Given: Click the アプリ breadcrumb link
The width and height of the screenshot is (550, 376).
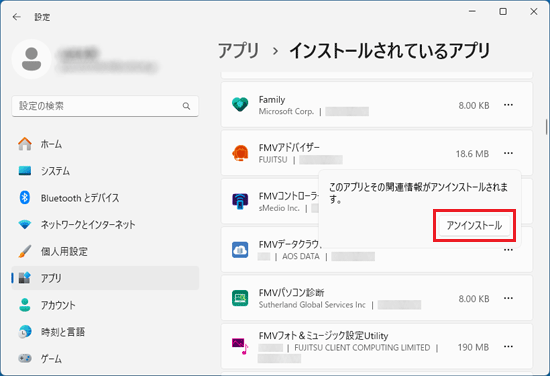Looking at the screenshot, I should pos(238,51).
